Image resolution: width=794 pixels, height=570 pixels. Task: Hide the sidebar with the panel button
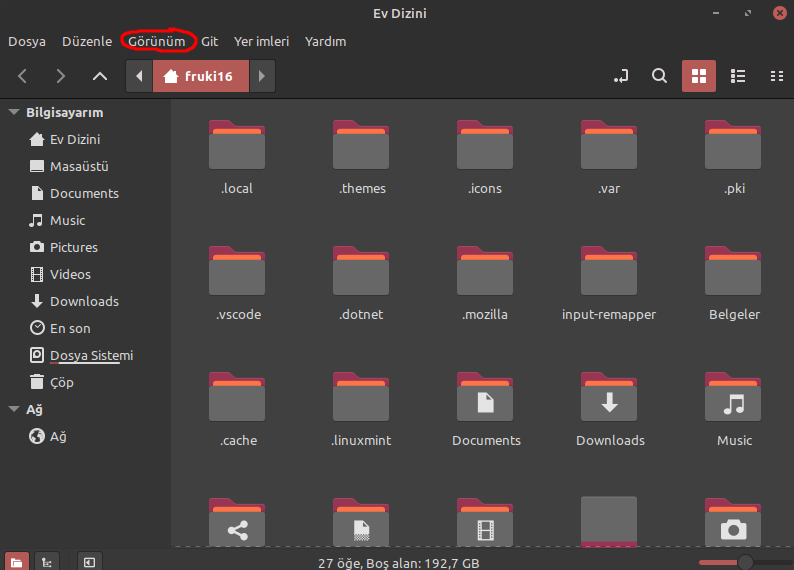[x=90, y=562]
